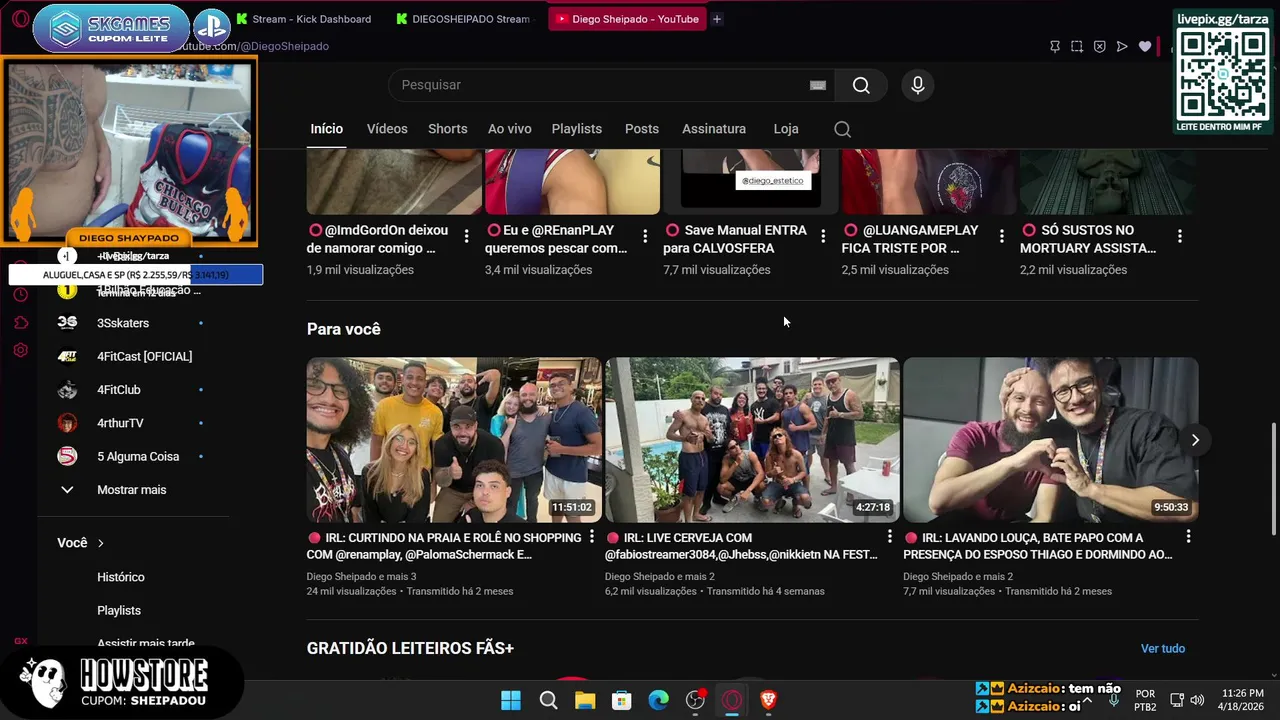
Task: Open the channel search magnifier icon
Action: point(842,129)
